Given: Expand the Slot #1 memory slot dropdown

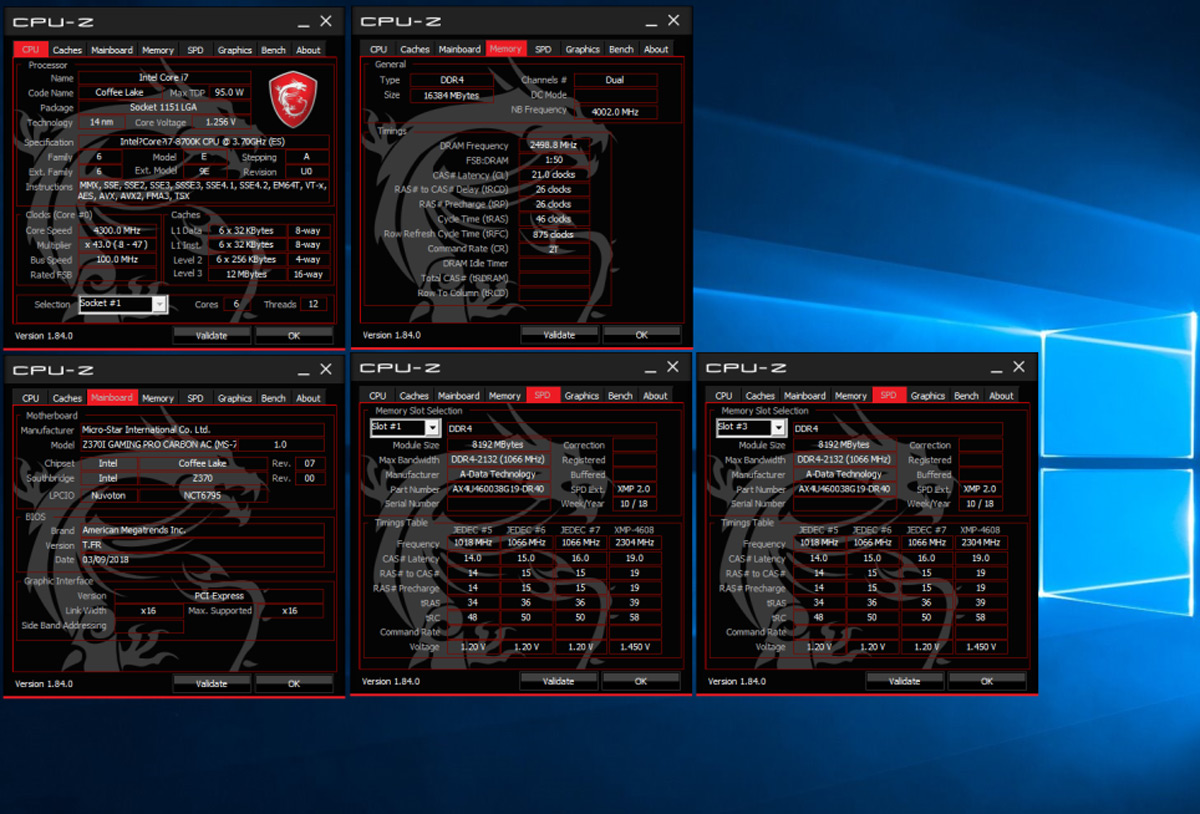Looking at the screenshot, I should pos(432,428).
